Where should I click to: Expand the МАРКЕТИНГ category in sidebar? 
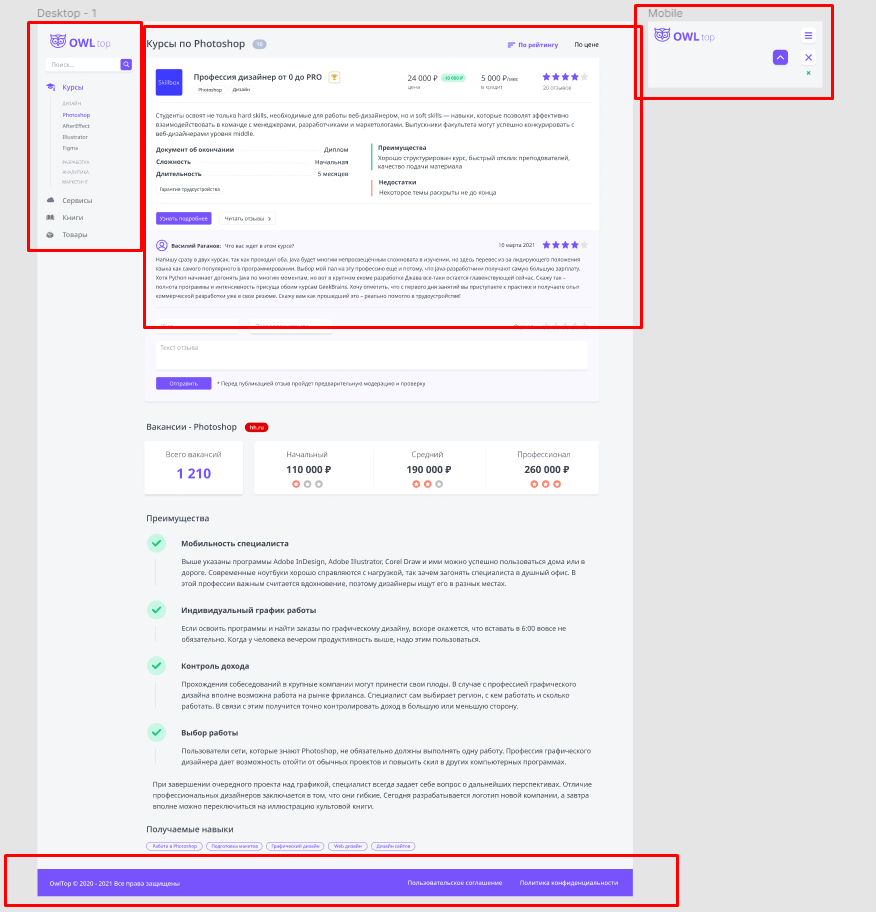click(x=75, y=182)
